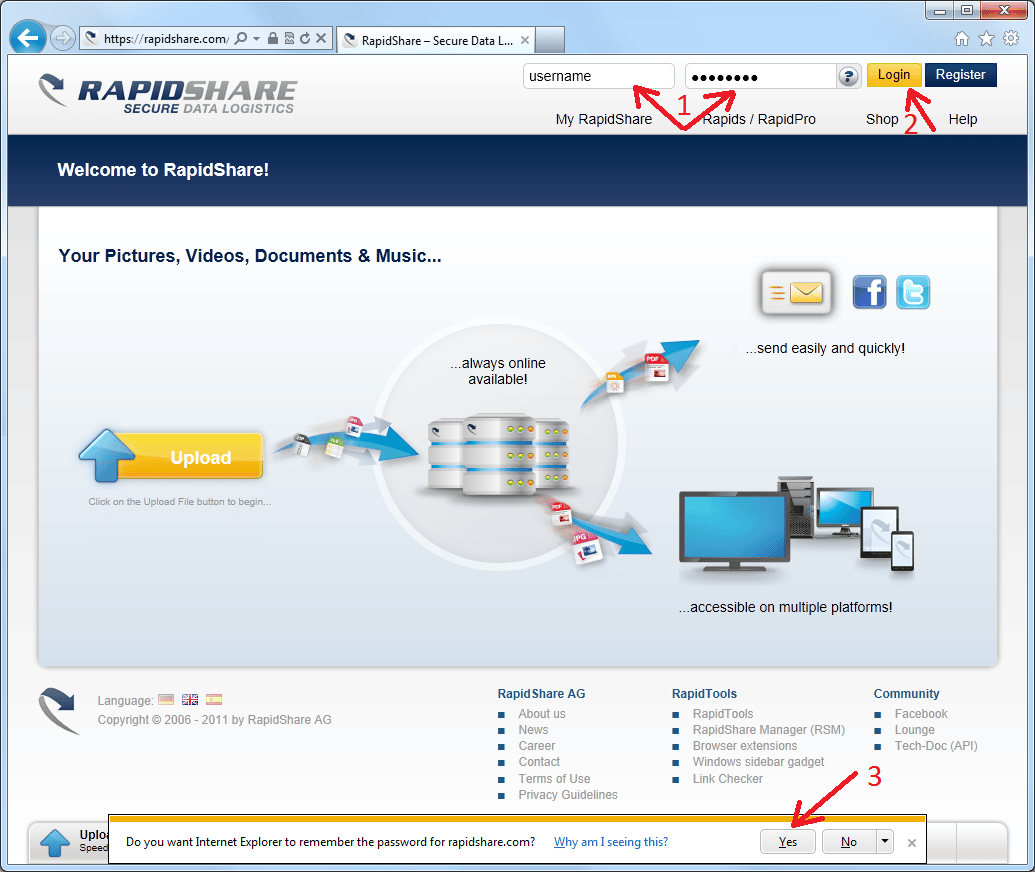Viewport: 1035px width, 872px height.
Task: Click the bold 'RapidShare AG' footer heading
Action: (541, 694)
